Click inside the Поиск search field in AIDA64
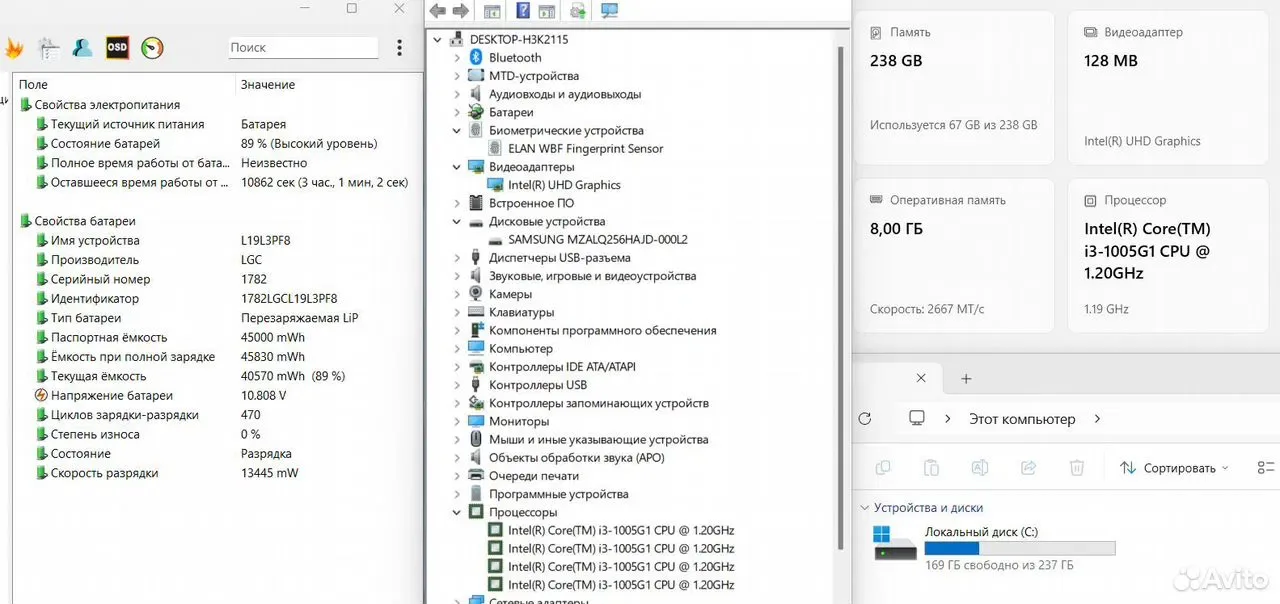Image resolution: width=1280 pixels, height=604 pixels. click(302, 47)
